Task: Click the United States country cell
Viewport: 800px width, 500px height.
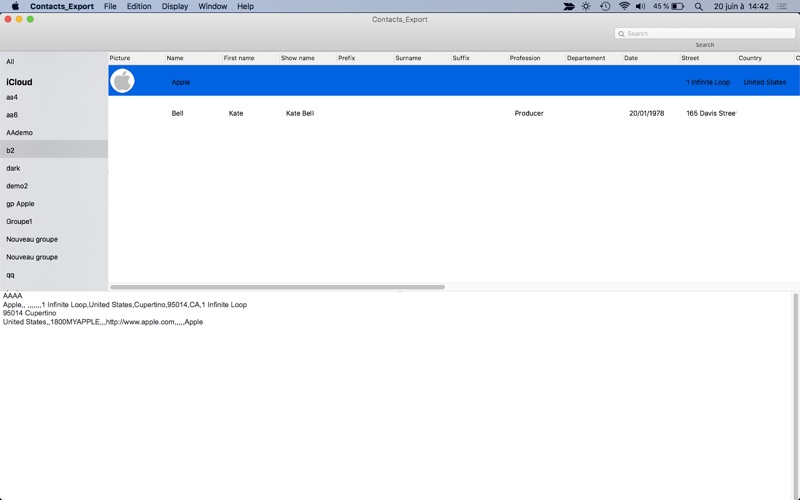Action: pos(765,82)
